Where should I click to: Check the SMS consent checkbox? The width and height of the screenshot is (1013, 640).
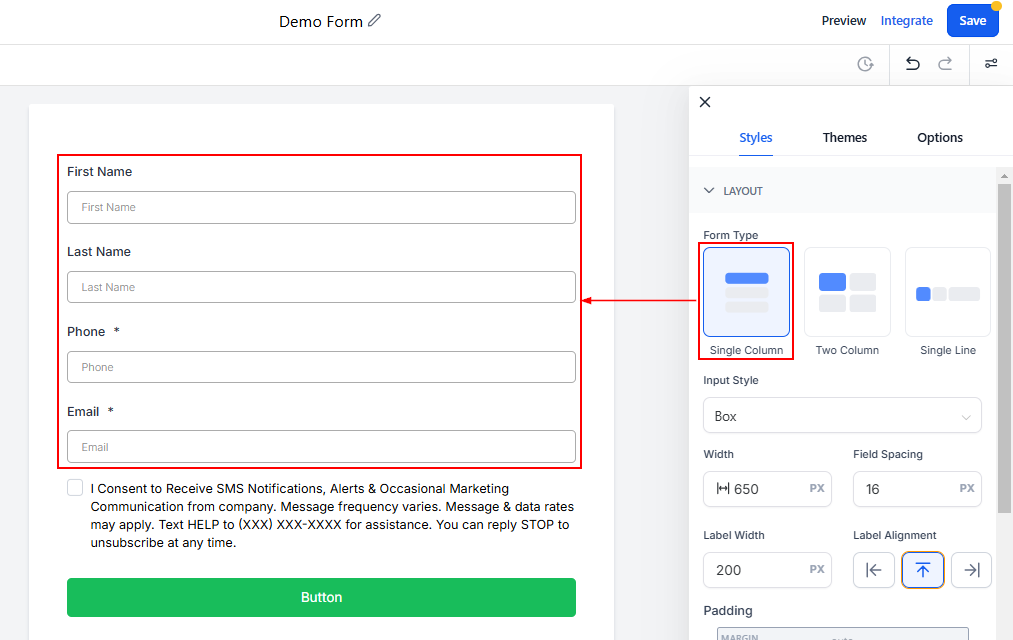75,488
